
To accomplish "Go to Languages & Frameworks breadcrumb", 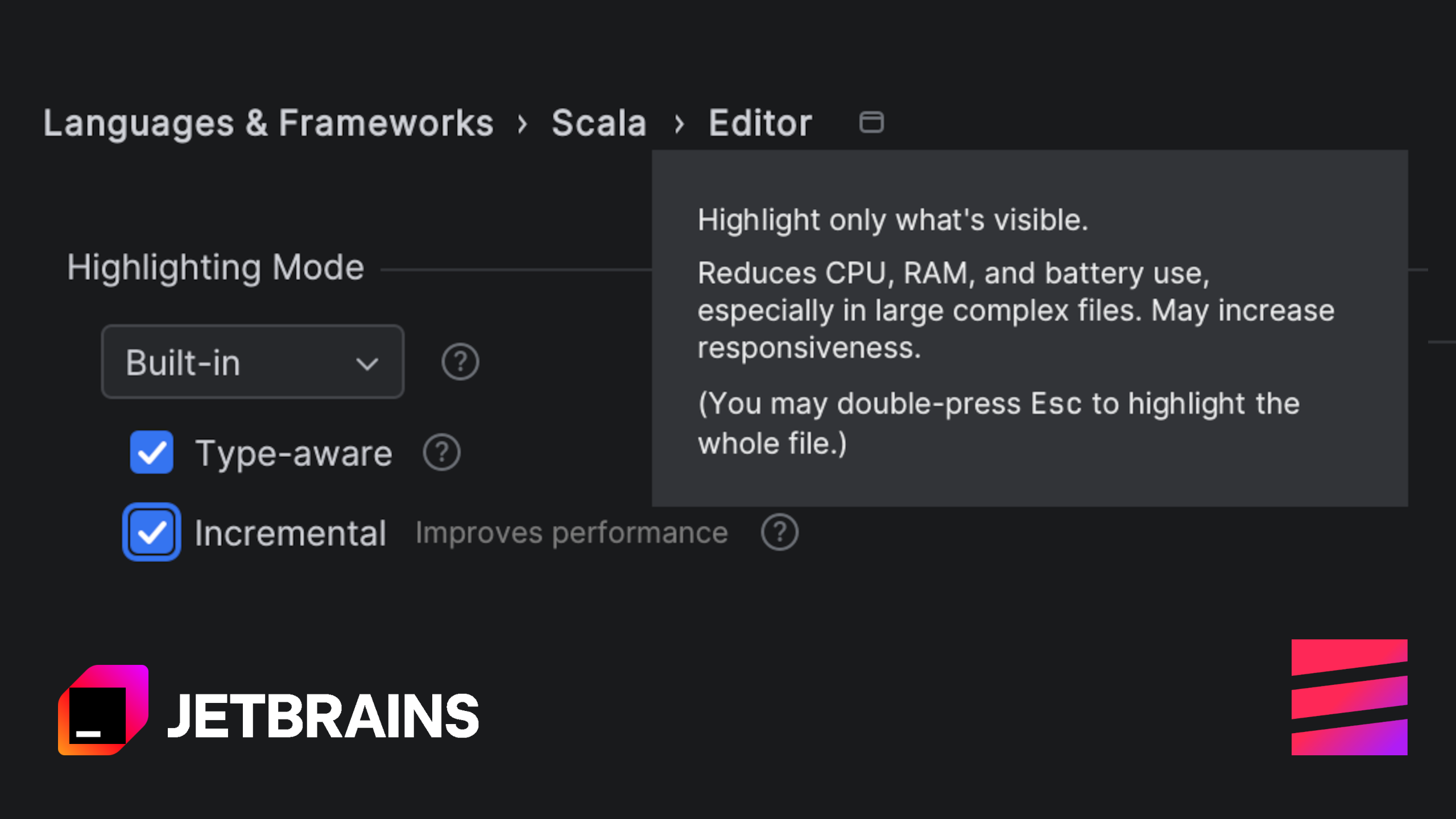I will [268, 123].
